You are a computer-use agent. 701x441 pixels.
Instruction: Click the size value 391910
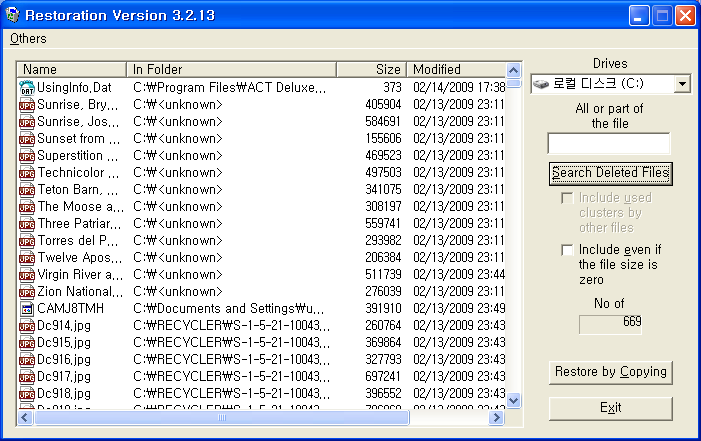[383, 309]
